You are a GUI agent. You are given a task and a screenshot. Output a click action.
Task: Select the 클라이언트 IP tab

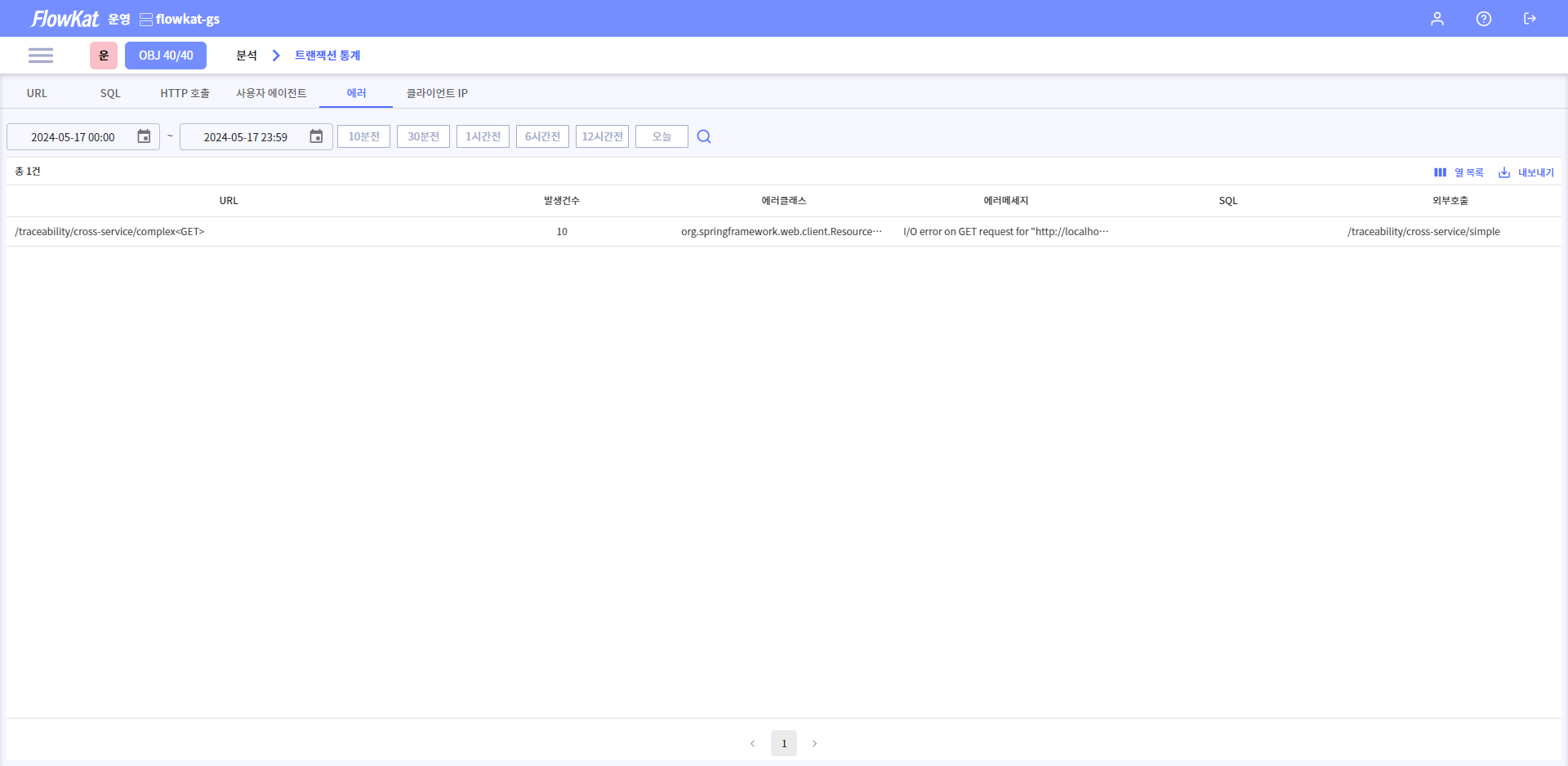point(437,93)
